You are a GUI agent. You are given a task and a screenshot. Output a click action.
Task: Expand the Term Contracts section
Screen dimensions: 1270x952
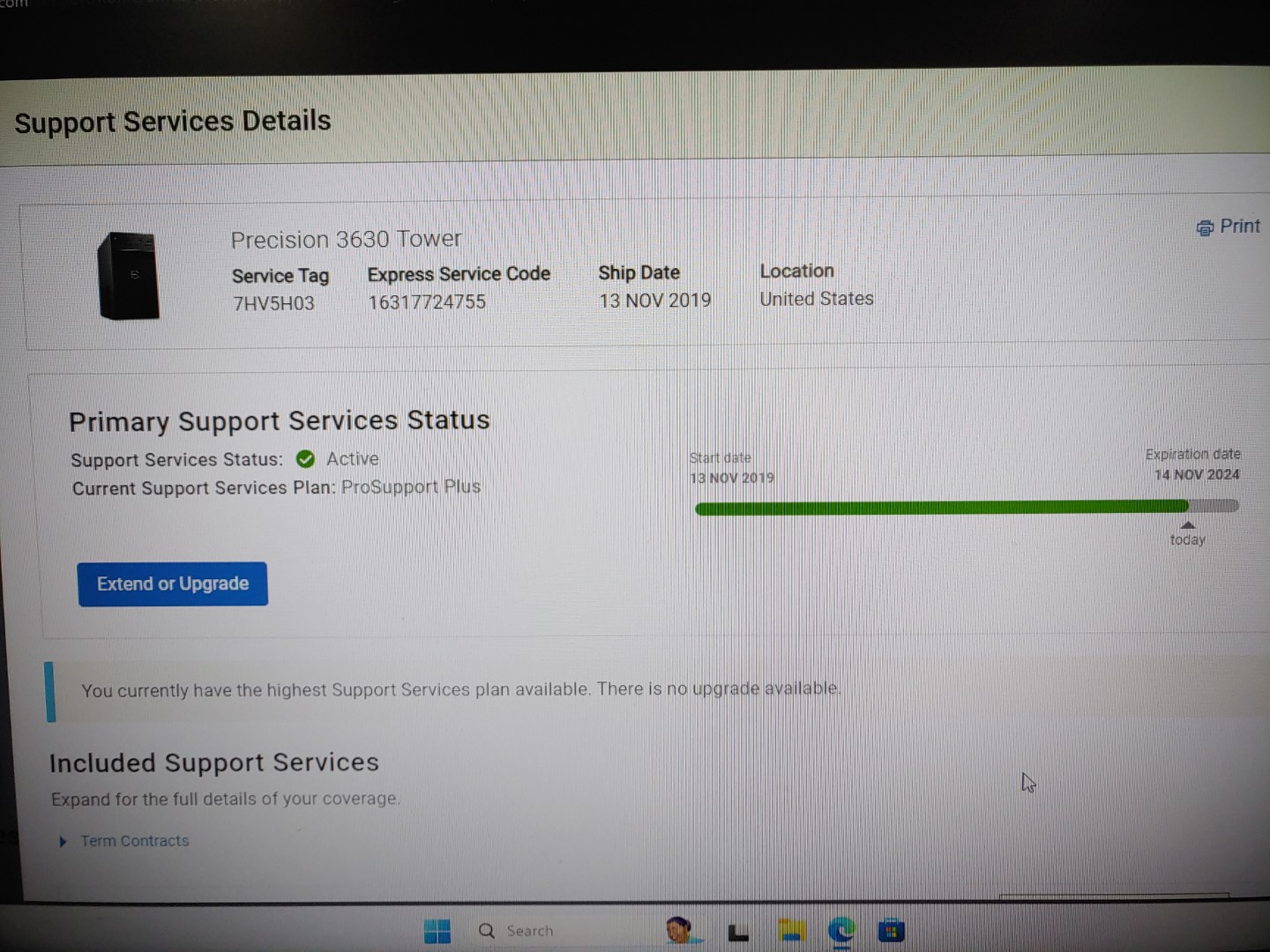pos(63,842)
